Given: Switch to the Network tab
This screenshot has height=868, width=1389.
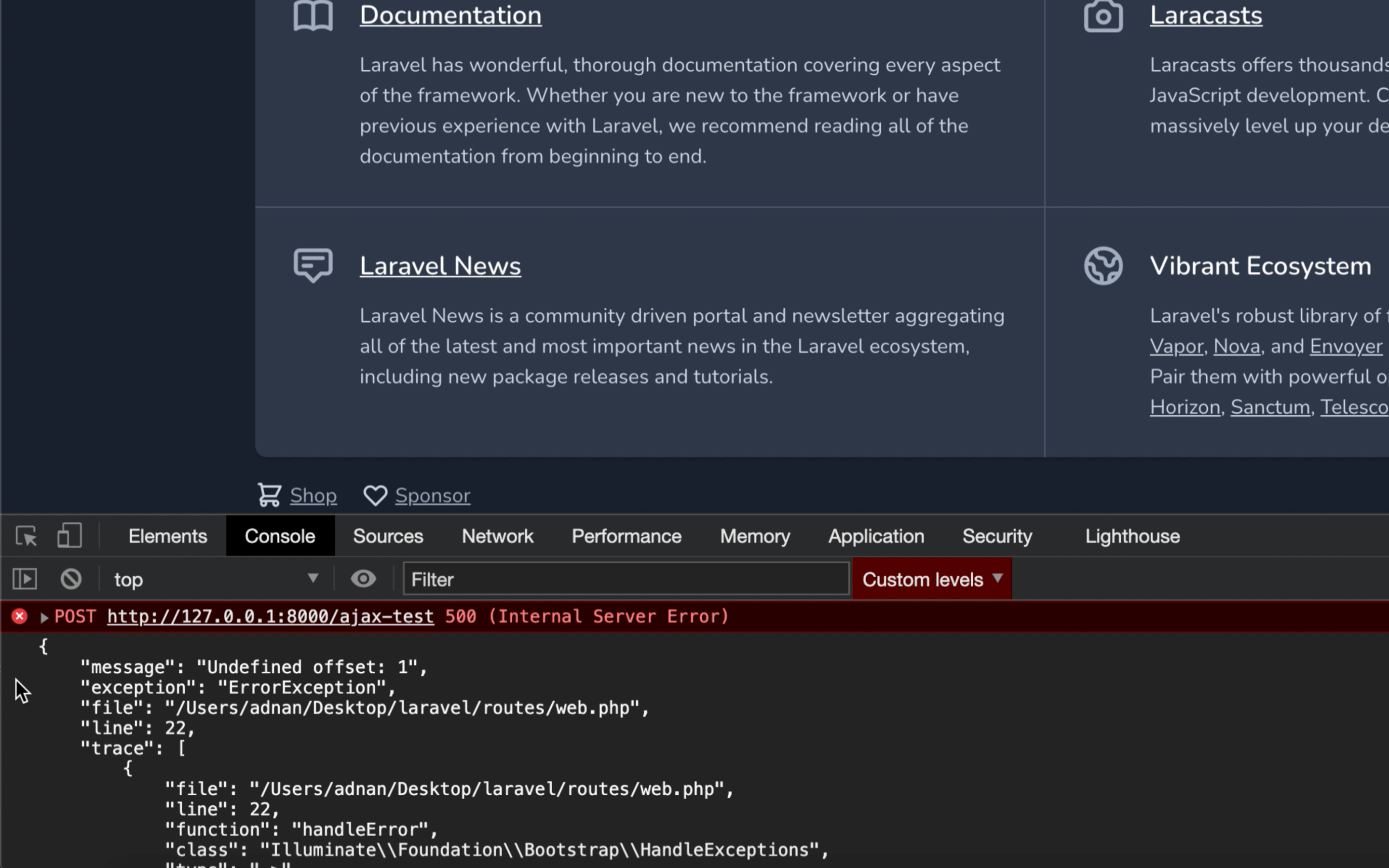Looking at the screenshot, I should (x=498, y=536).
